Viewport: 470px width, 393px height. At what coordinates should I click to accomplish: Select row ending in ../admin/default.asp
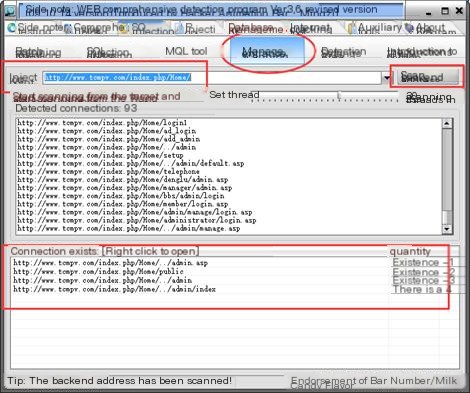click(131, 163)
